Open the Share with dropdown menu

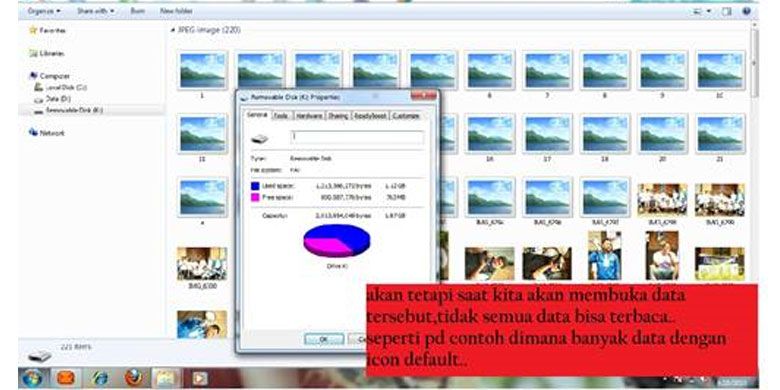coord(96,10)
